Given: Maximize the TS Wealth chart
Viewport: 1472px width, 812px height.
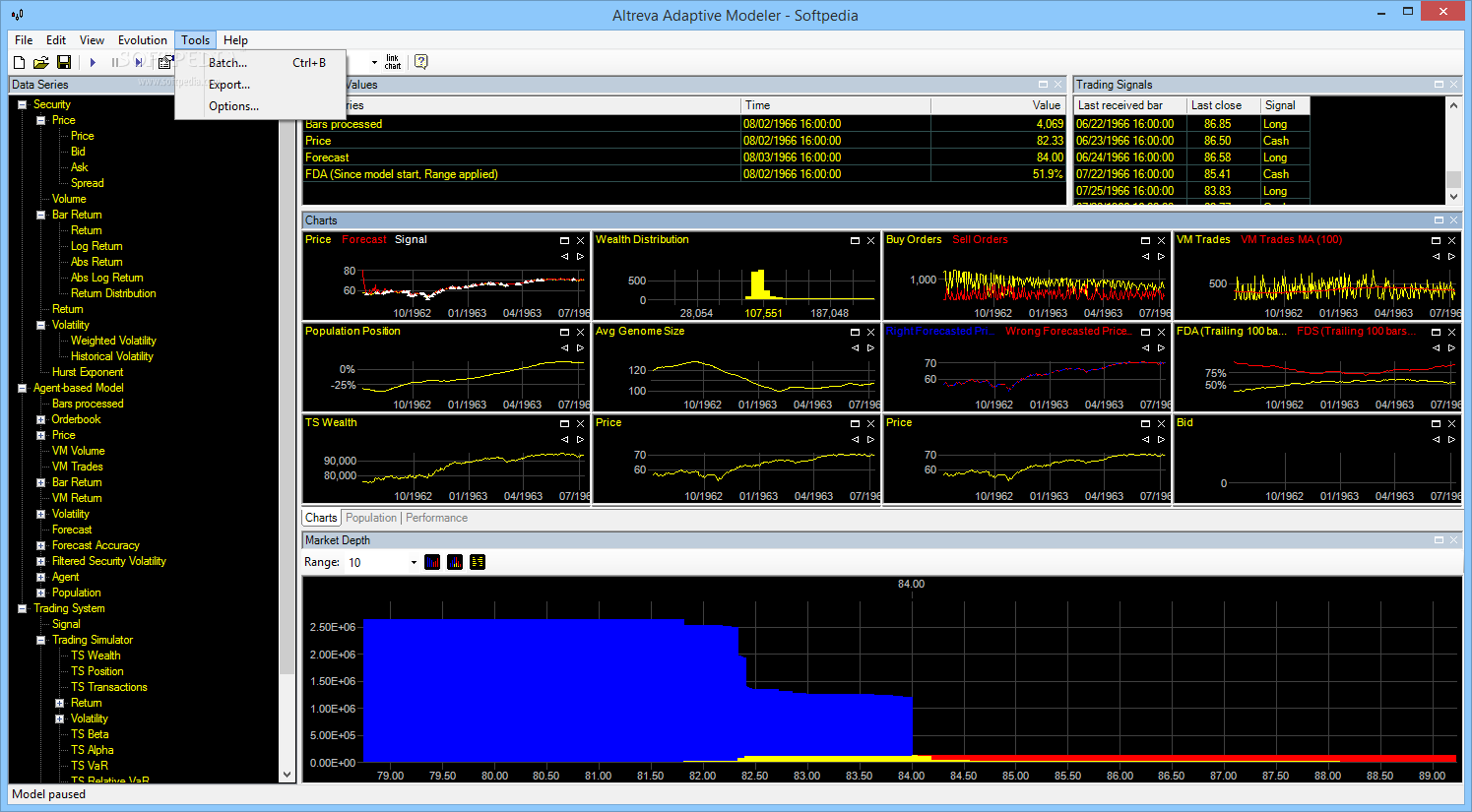Looking at the screenshot, I should tap(565, 423).
